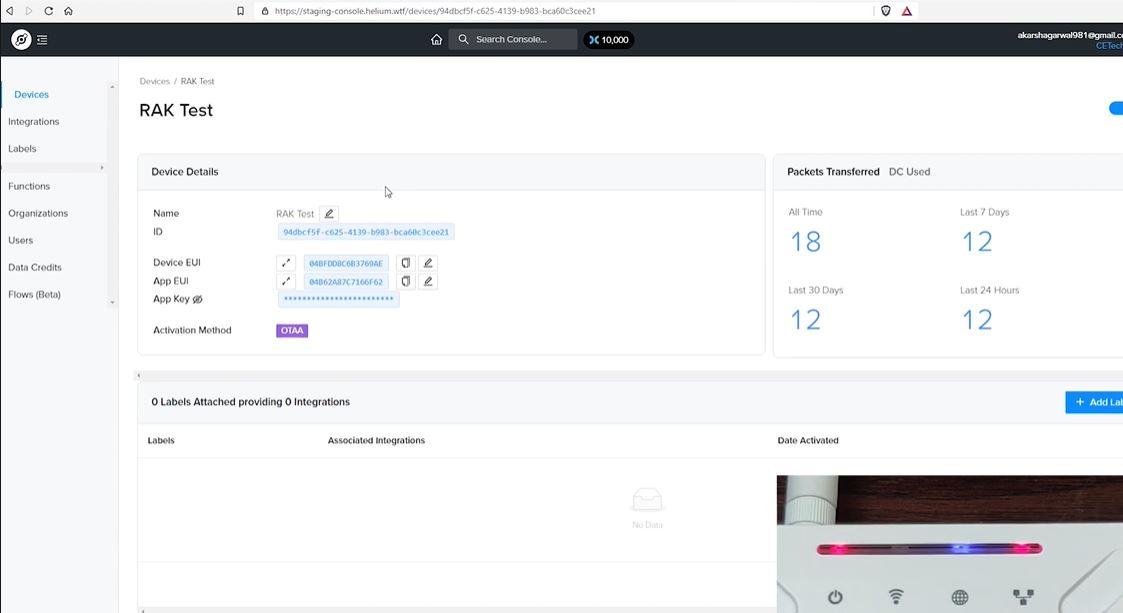The height and width of the screenshot is (613, 1123).
Task: Click the Add Label button
Action: pyautogui.click(x=1094, y=402)
